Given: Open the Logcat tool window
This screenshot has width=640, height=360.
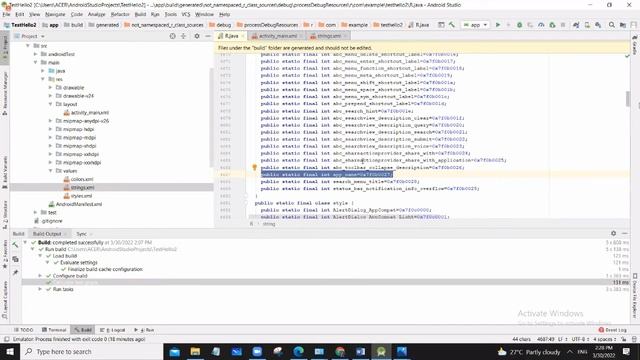Looking at the screenshot, I should 113,330.
